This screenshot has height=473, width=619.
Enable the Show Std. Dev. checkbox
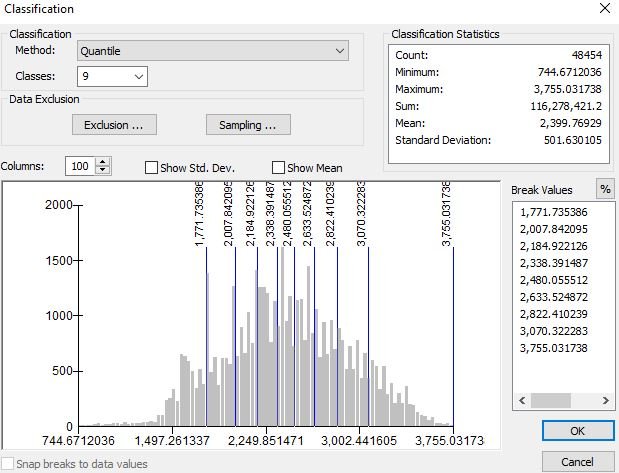(x=152, y=168)
